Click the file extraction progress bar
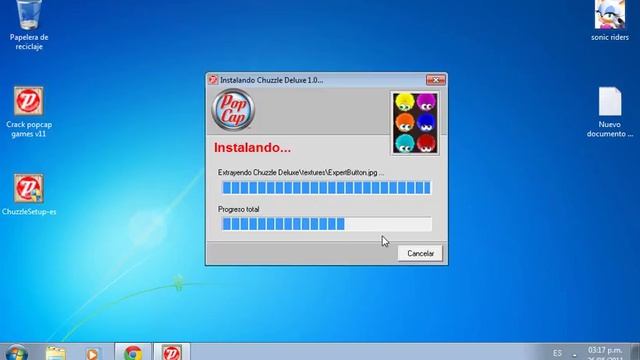This screenshot has width=640, height=360. [326, 188]
